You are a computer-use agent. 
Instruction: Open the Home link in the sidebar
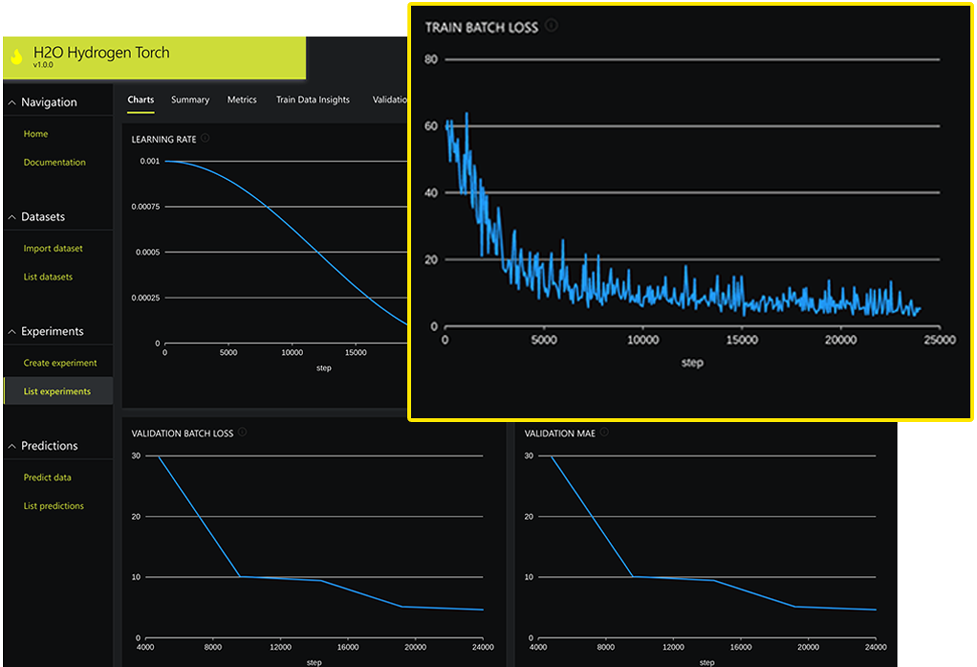(x=36, y=134)
